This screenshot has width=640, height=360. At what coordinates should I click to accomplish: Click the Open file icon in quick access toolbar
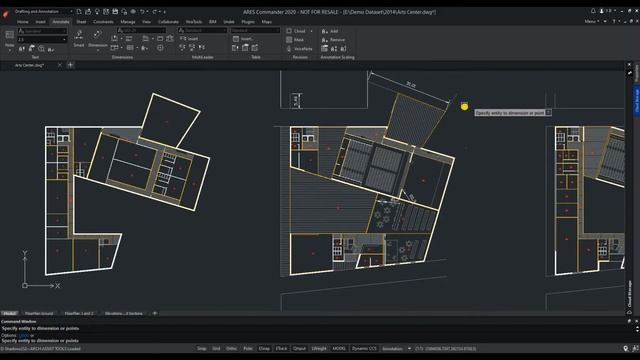[88, 12]
